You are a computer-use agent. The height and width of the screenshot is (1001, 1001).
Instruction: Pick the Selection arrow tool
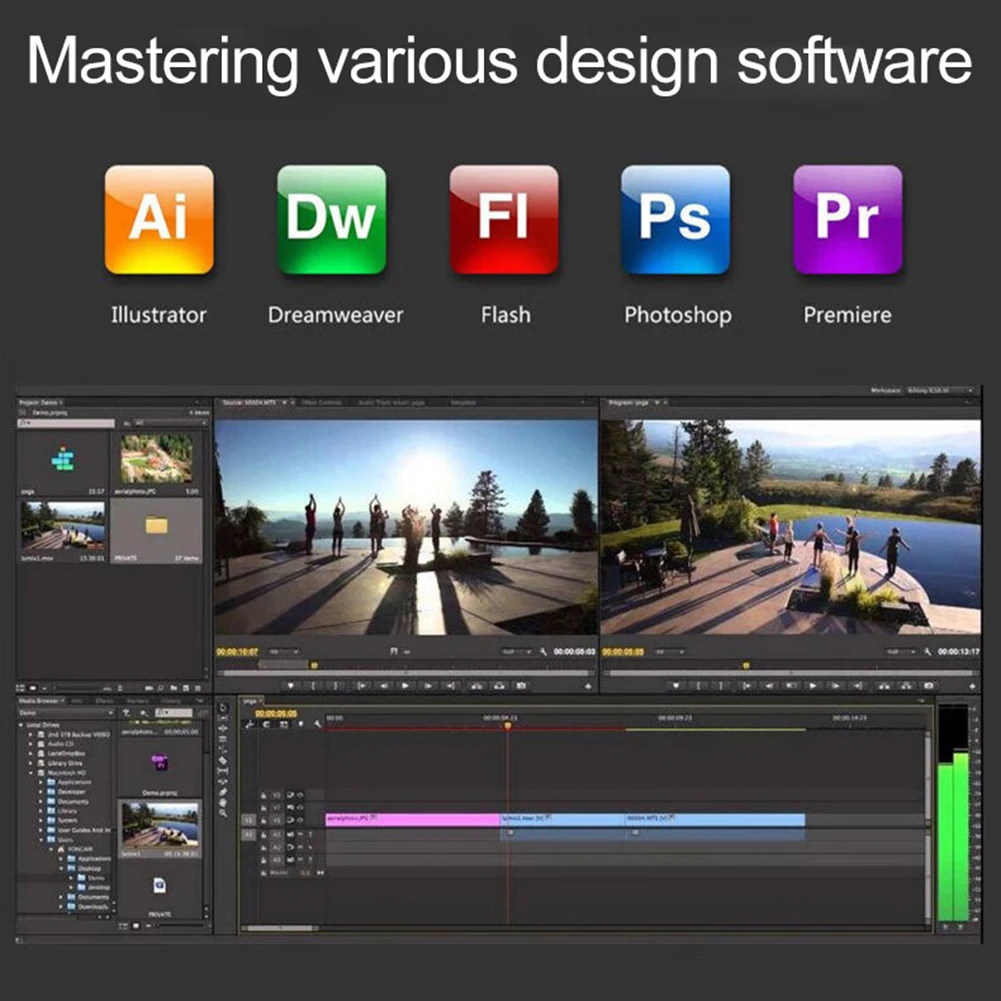(x=223, y=708)
